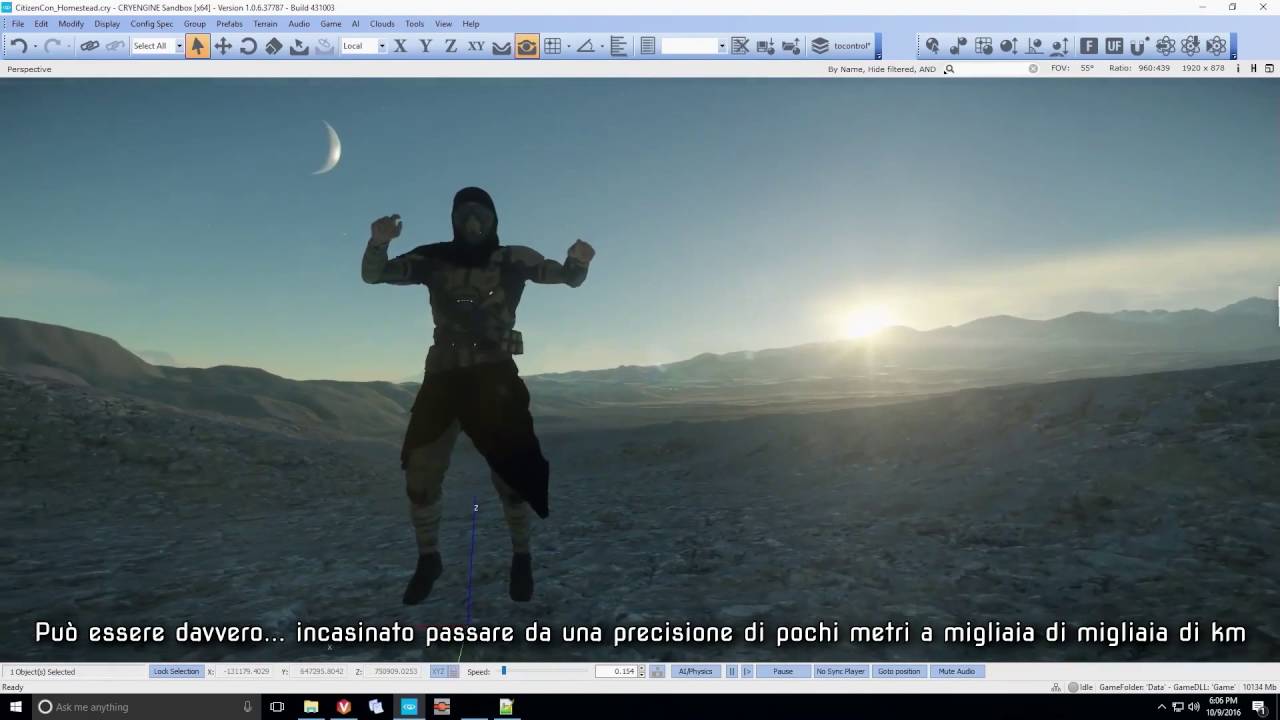Click the Freeze F icon
The height and width of the screenshot is (720, 1280).
(x=1089, y=46)
